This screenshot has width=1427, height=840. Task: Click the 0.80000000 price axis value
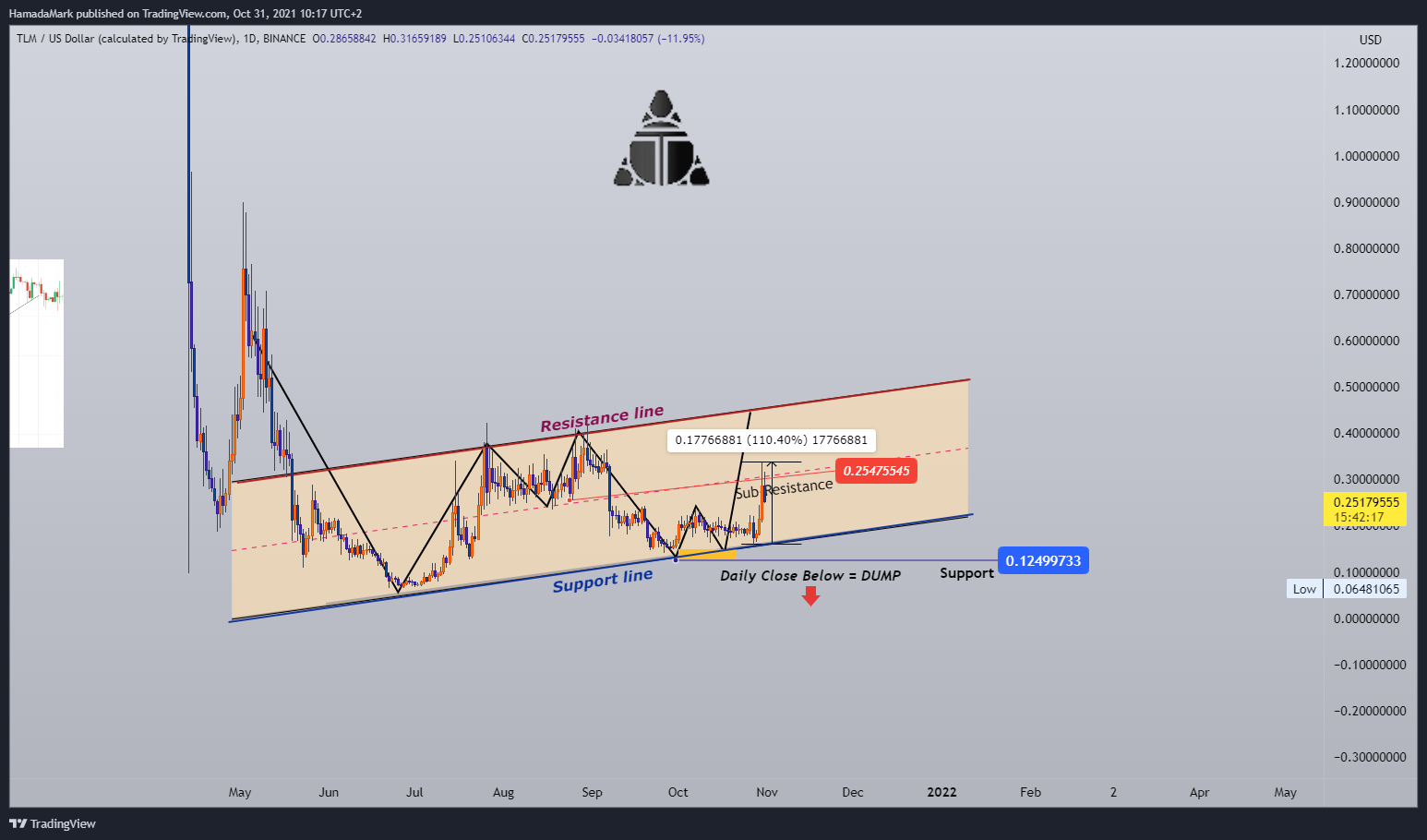tap(1366, 248)
